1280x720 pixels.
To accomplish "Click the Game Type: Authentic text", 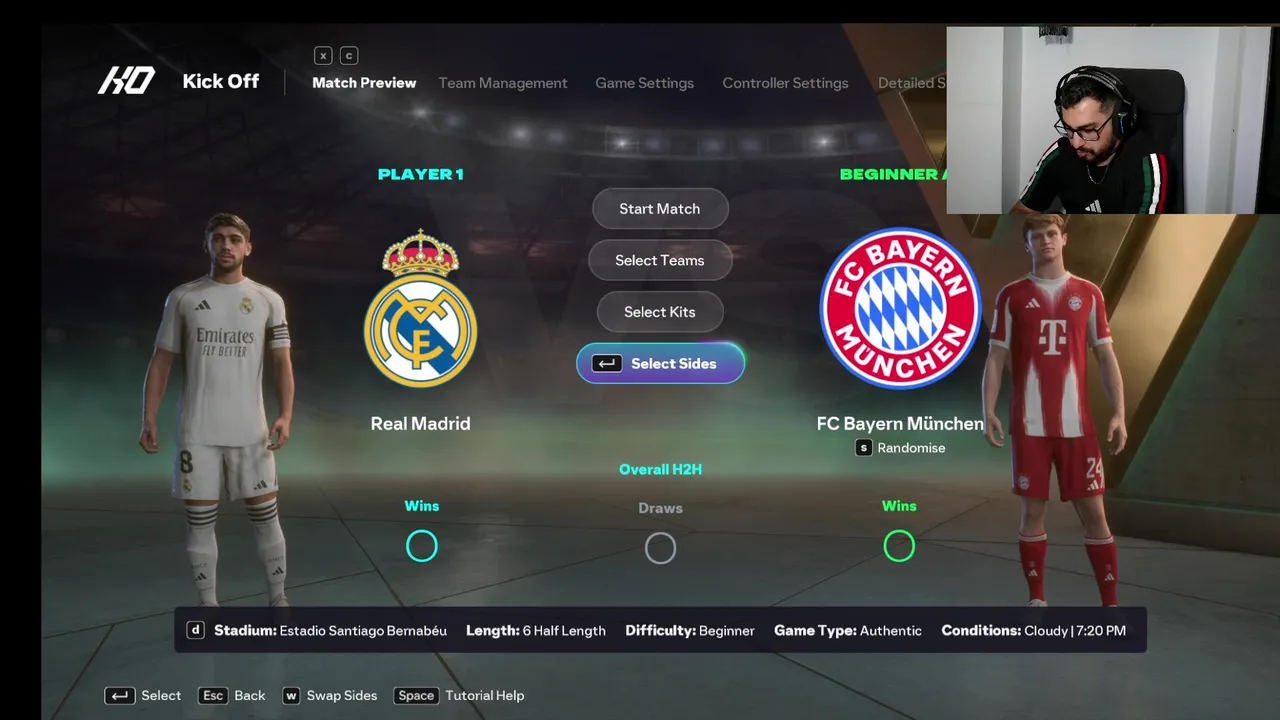I will [848, 631].
